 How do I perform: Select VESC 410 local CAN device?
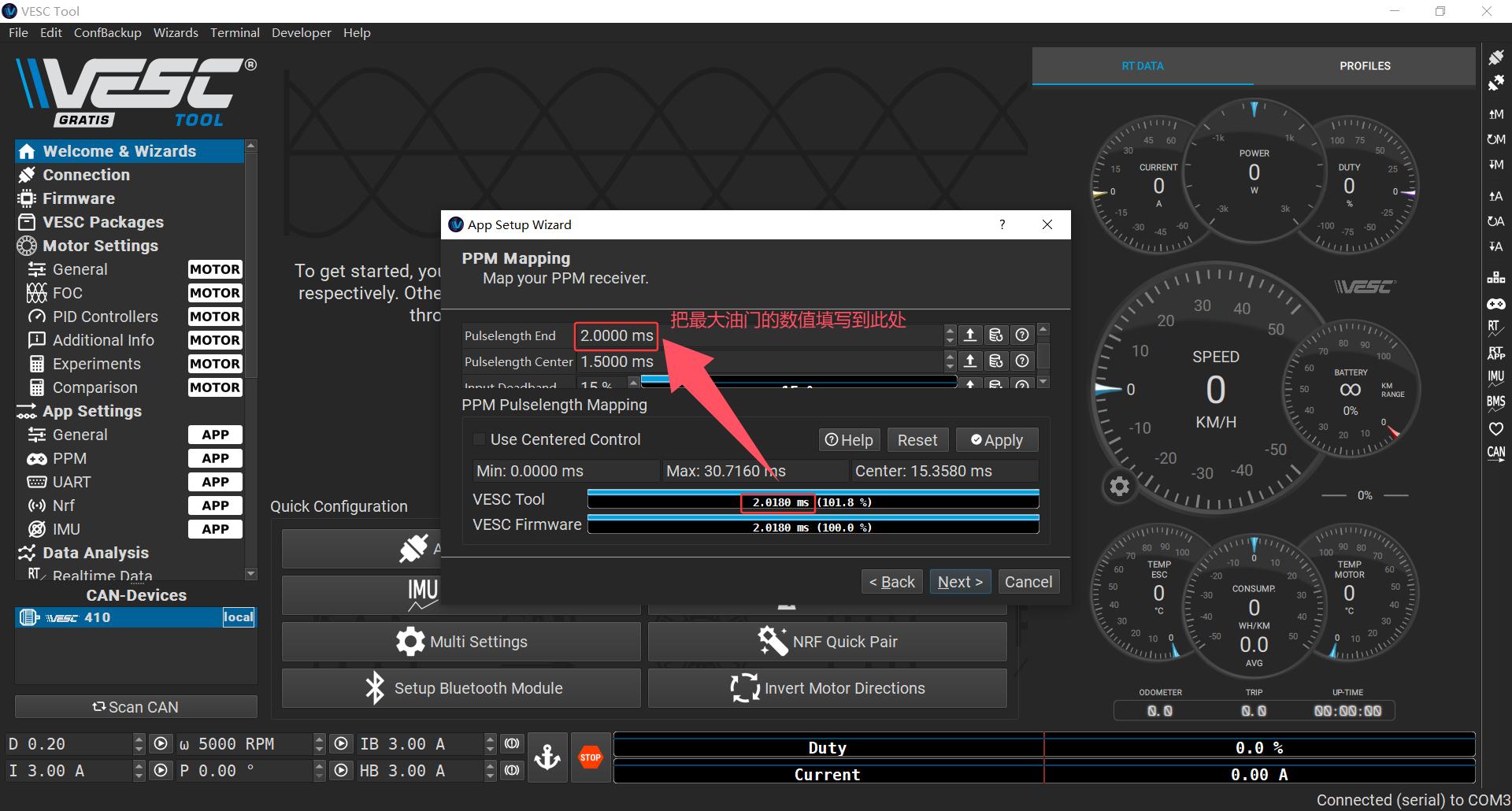(136, 617)
